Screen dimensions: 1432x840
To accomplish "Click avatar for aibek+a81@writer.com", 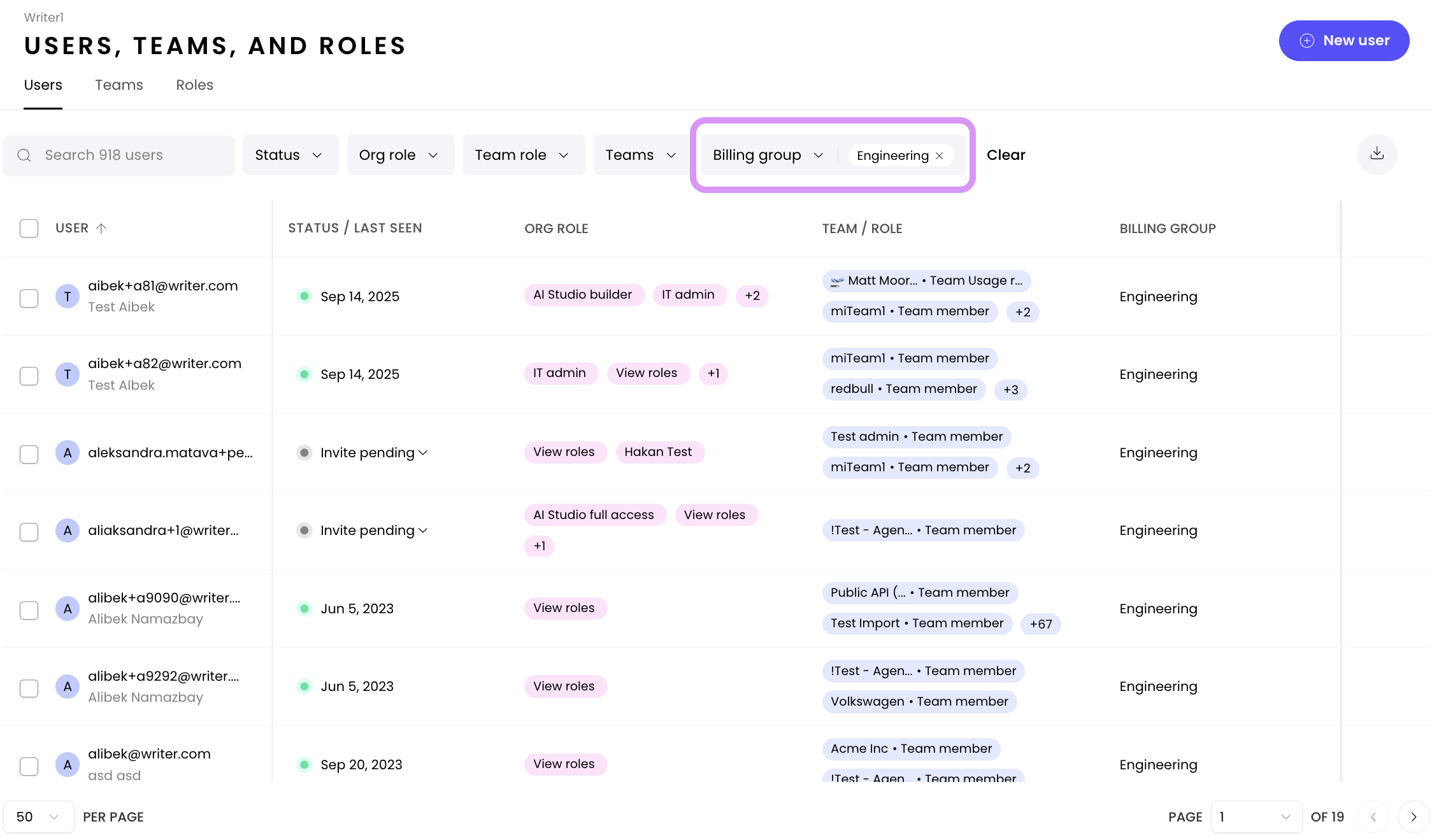I will click(67, 296).
